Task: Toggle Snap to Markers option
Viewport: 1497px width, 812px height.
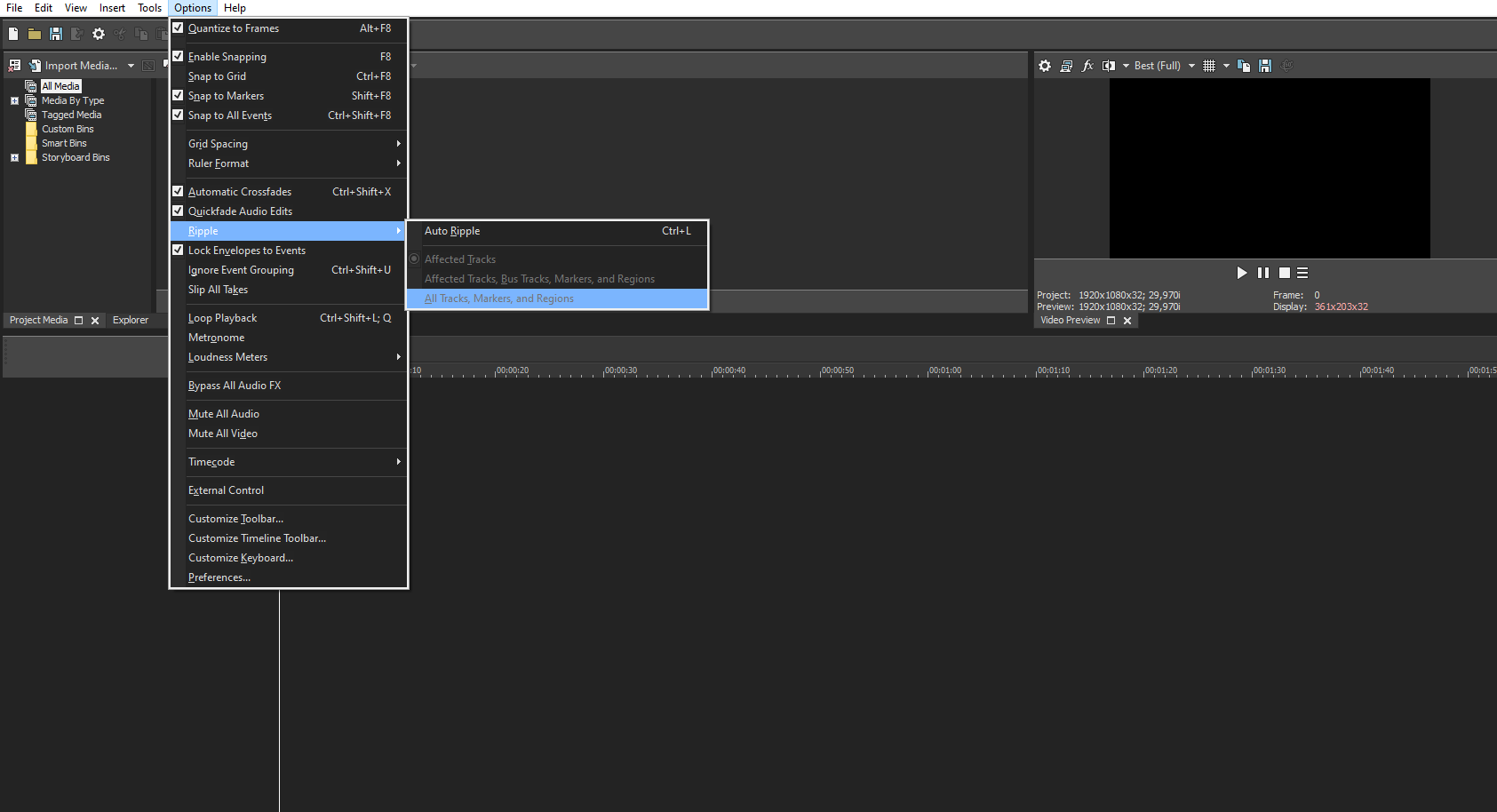Action: coord(289,96)
